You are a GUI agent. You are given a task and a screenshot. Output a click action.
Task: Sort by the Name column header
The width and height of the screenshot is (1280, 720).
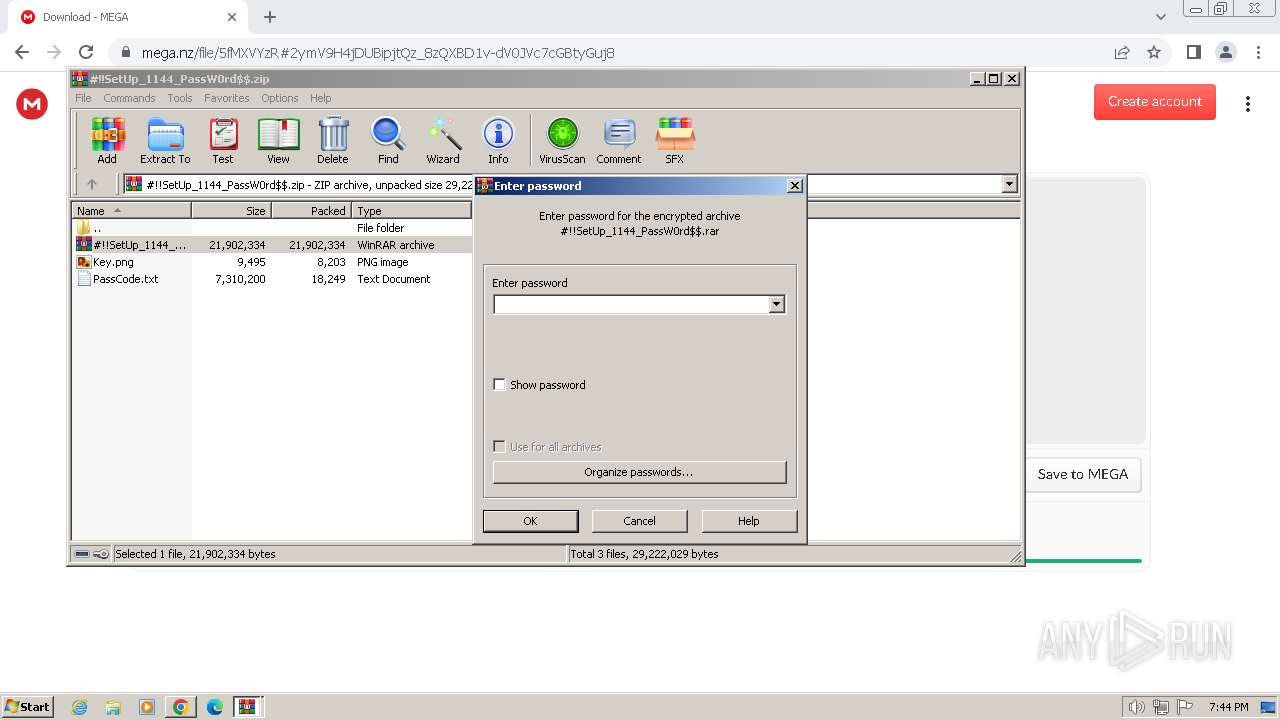point(131,211)
